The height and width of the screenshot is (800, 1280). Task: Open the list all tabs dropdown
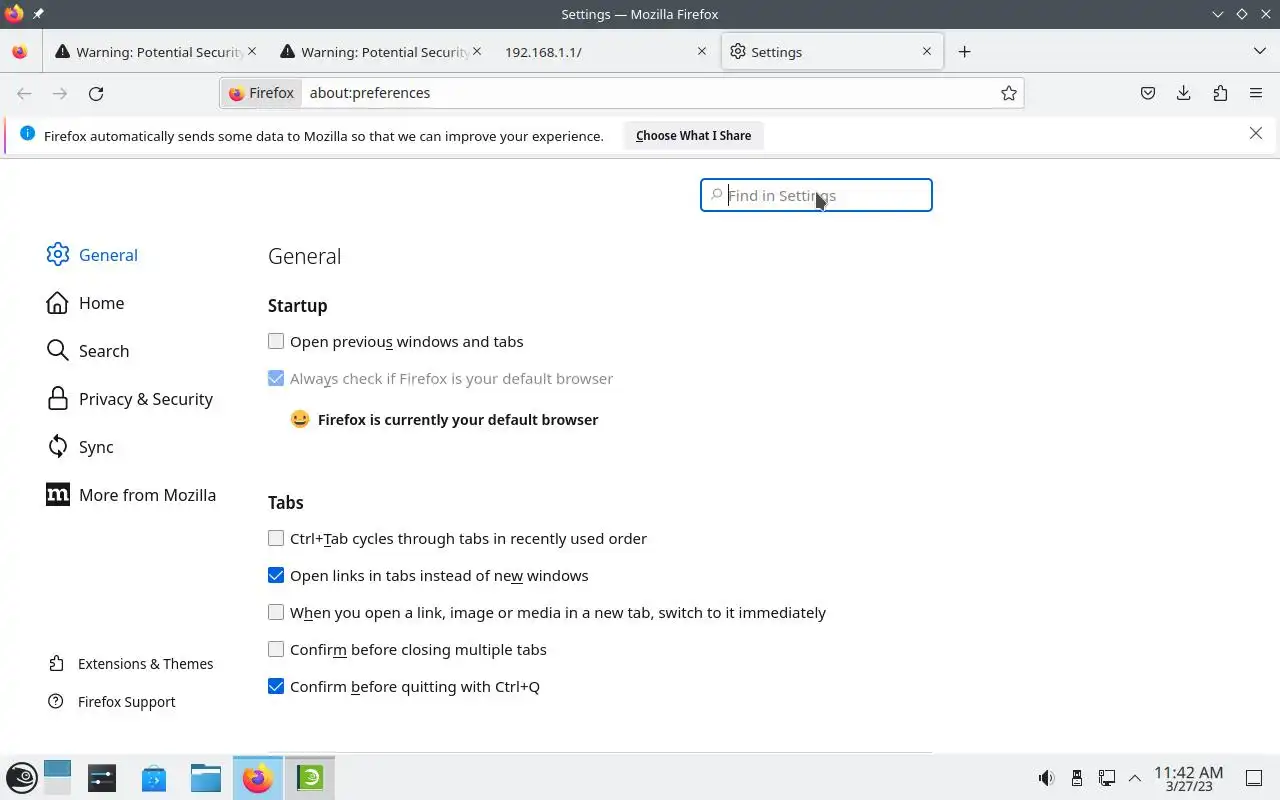(1259, 51)
